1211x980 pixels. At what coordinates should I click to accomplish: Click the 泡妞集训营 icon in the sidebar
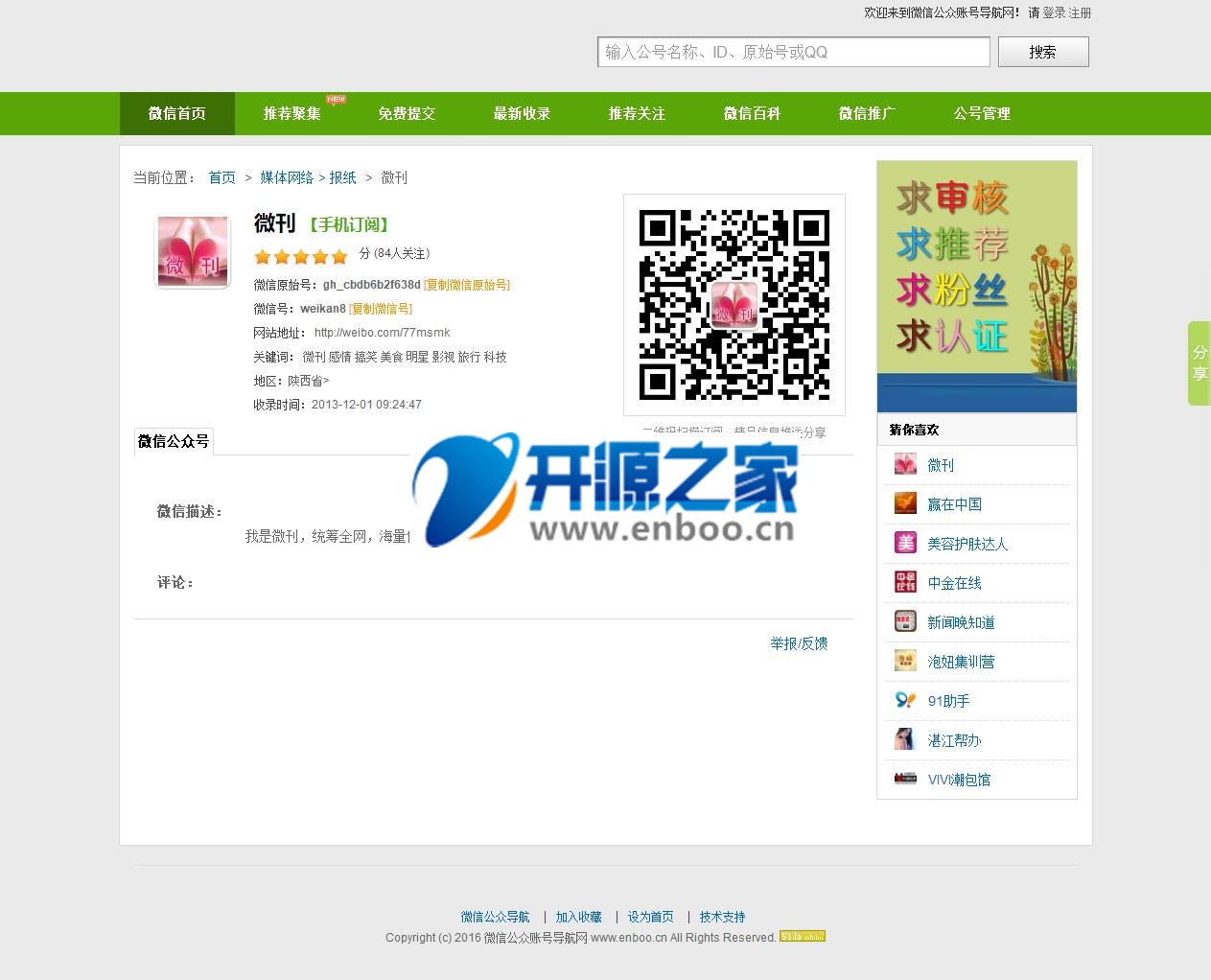pos(905,661)
